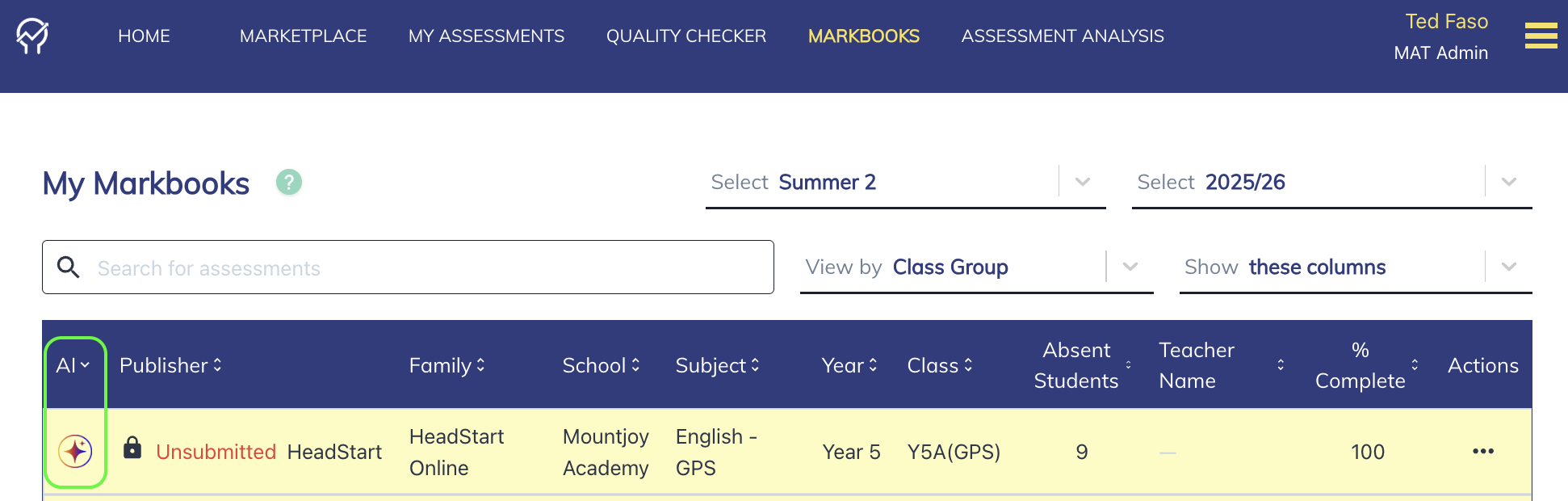Open the three-dot actions menu for Y5A(GPS)

(1483, 451)
